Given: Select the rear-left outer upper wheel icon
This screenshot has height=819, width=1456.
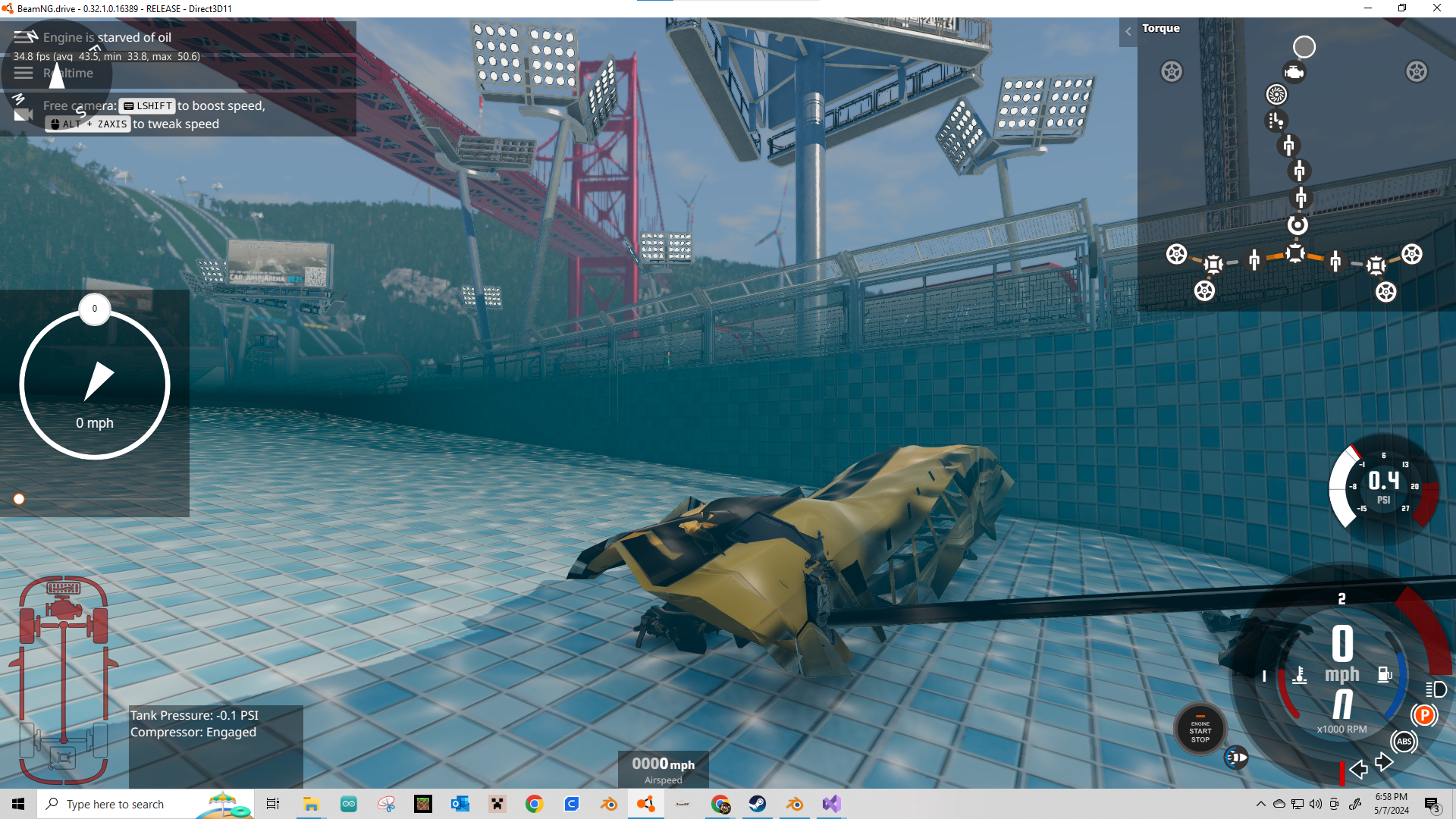Looking at the screenshot, I should tap(1176, 254).
